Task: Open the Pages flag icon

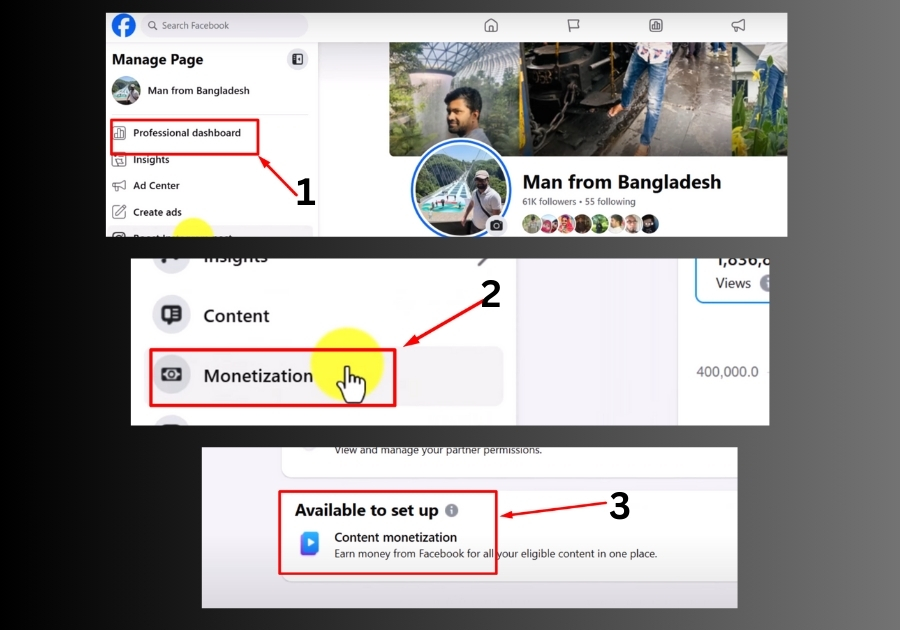Action: [x=573, y=25]
